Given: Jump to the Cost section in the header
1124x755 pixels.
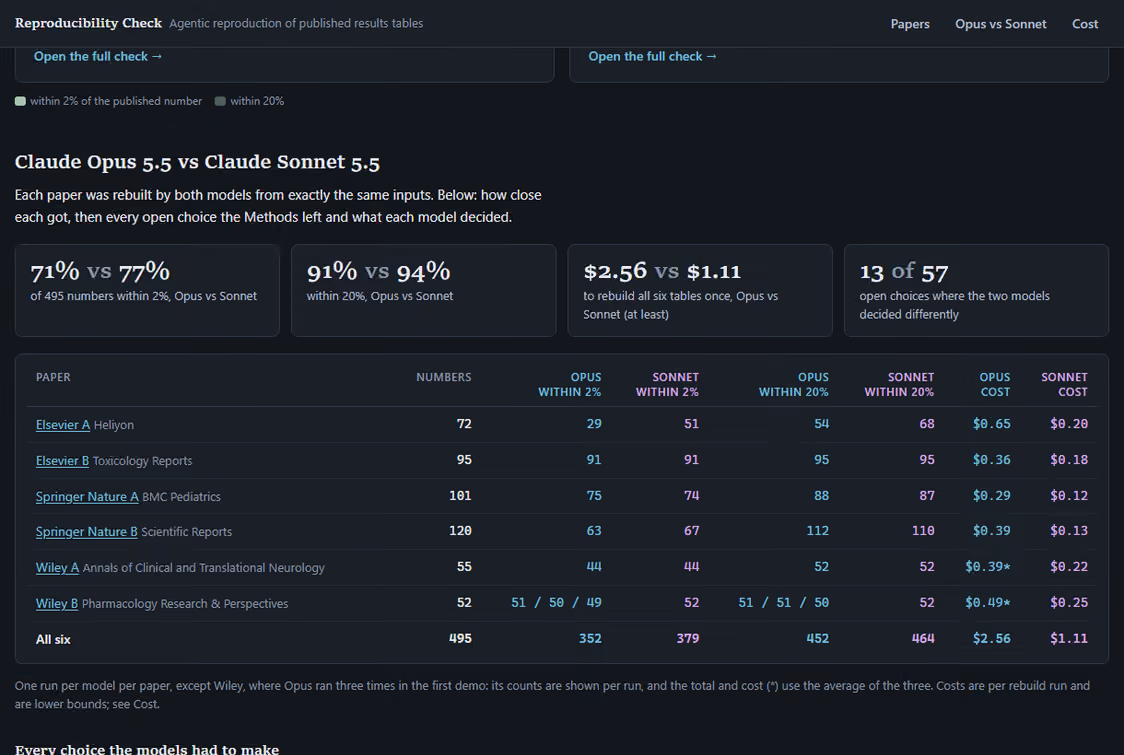Looking at the screenshot, I should [1085, 24].
